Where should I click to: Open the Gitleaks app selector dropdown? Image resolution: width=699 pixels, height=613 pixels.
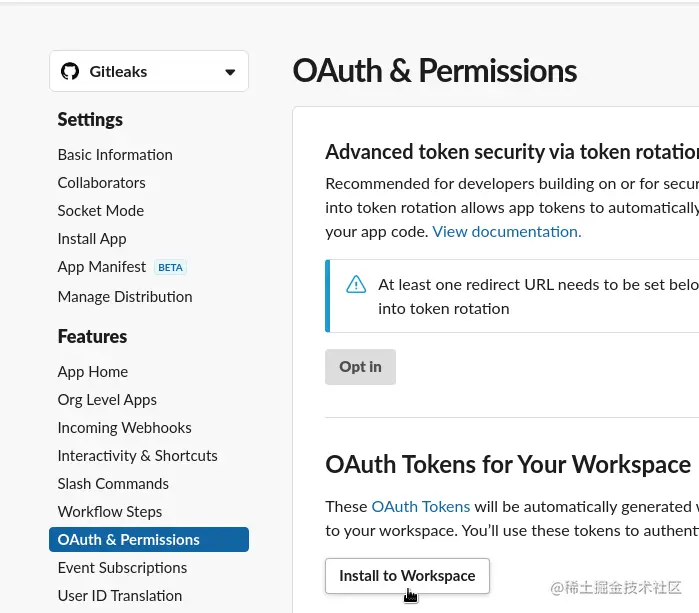[149, 72]
